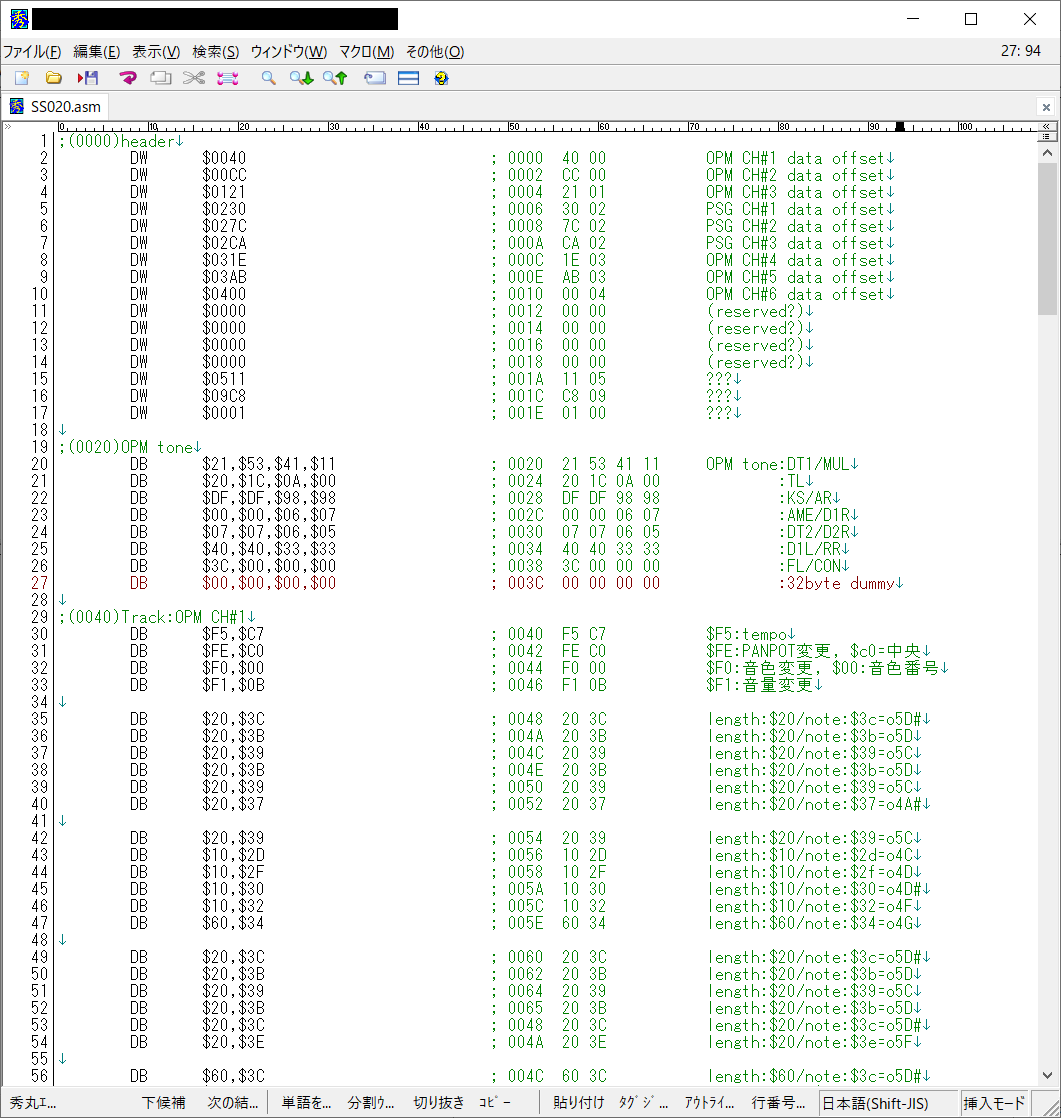Click the vertical scrollbar down arrow
The image size is (1061, 1118).
(x=1047, y=1075)
